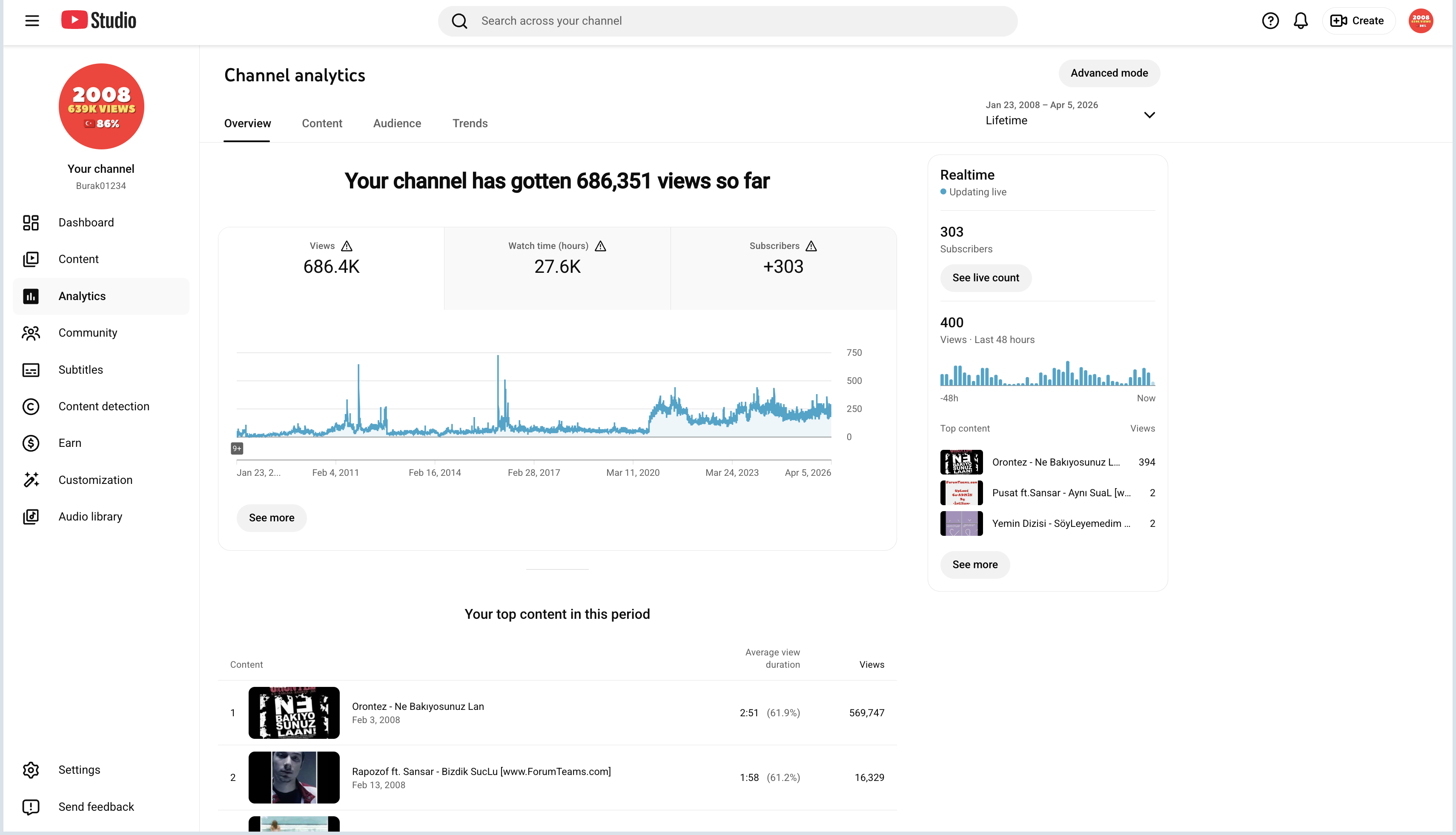Click the Analytics bar chart icon
This screenshot has height=835, width=1456.
pos(31,297)
